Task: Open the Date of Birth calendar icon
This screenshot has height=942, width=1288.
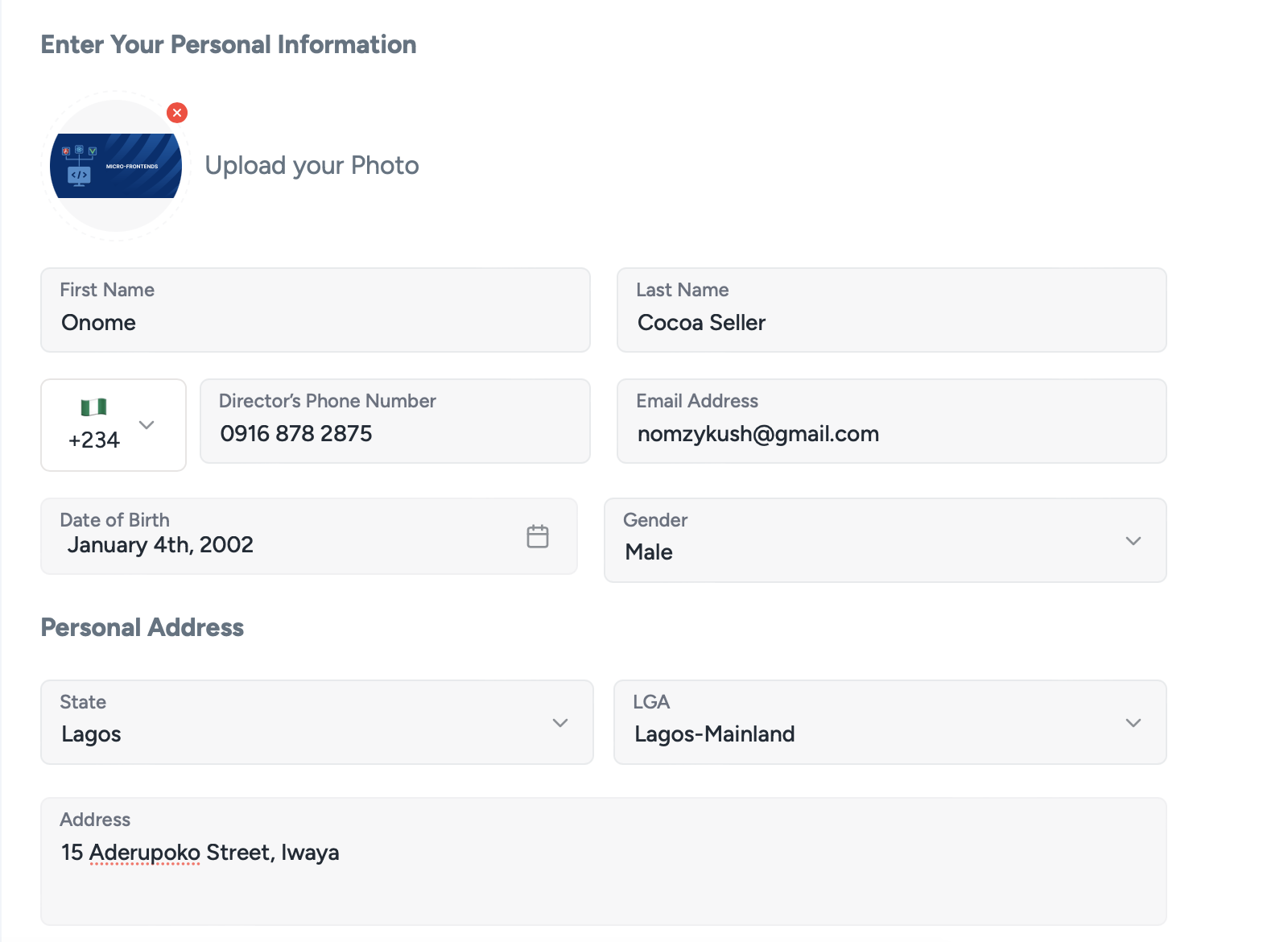Action: (537, 536)
